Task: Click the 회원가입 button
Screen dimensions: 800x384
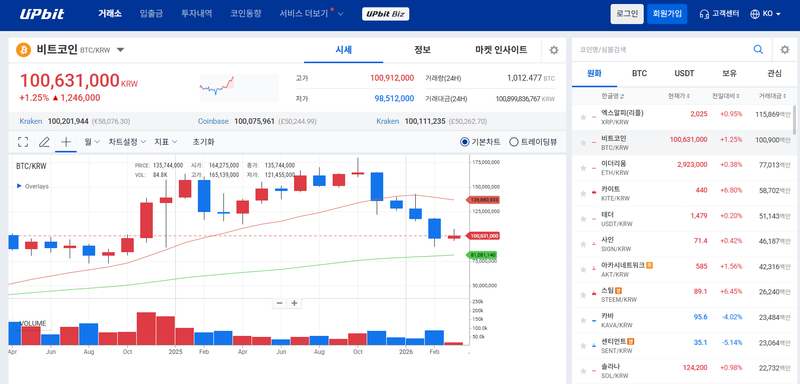Action: (x=667, y=14)
